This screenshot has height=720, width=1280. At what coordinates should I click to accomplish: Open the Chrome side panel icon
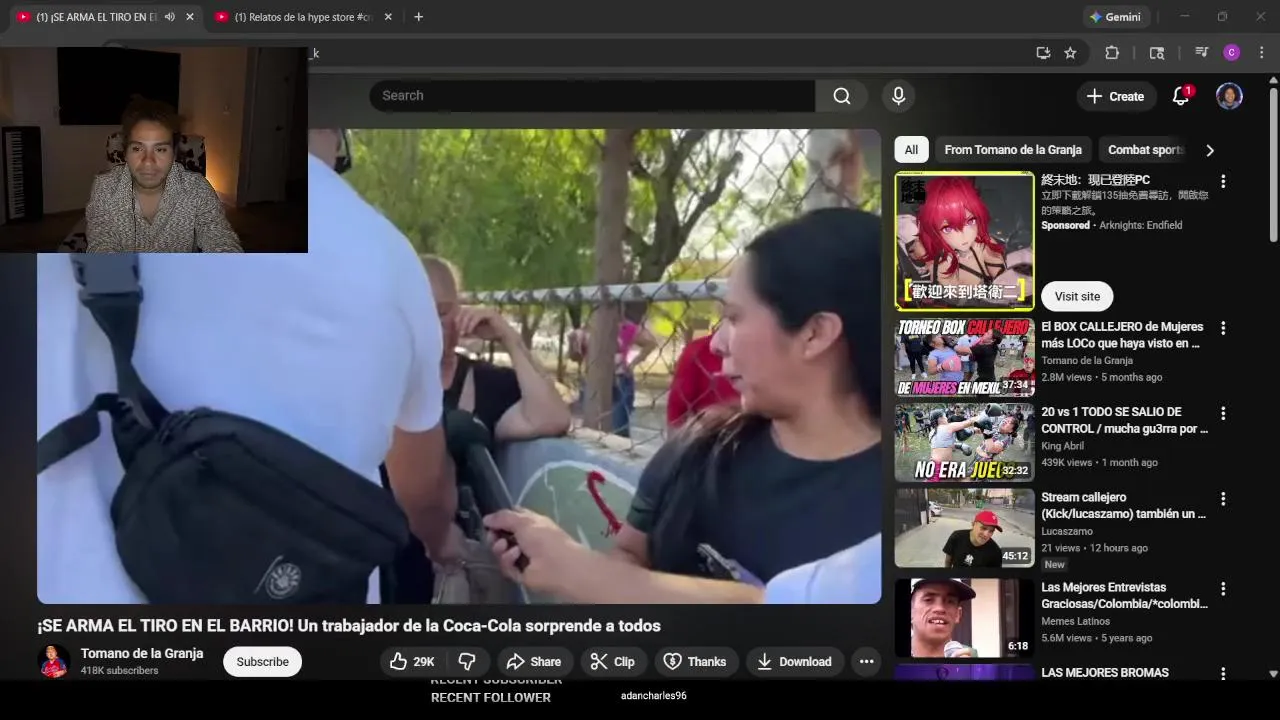[x=1157, y=53]
